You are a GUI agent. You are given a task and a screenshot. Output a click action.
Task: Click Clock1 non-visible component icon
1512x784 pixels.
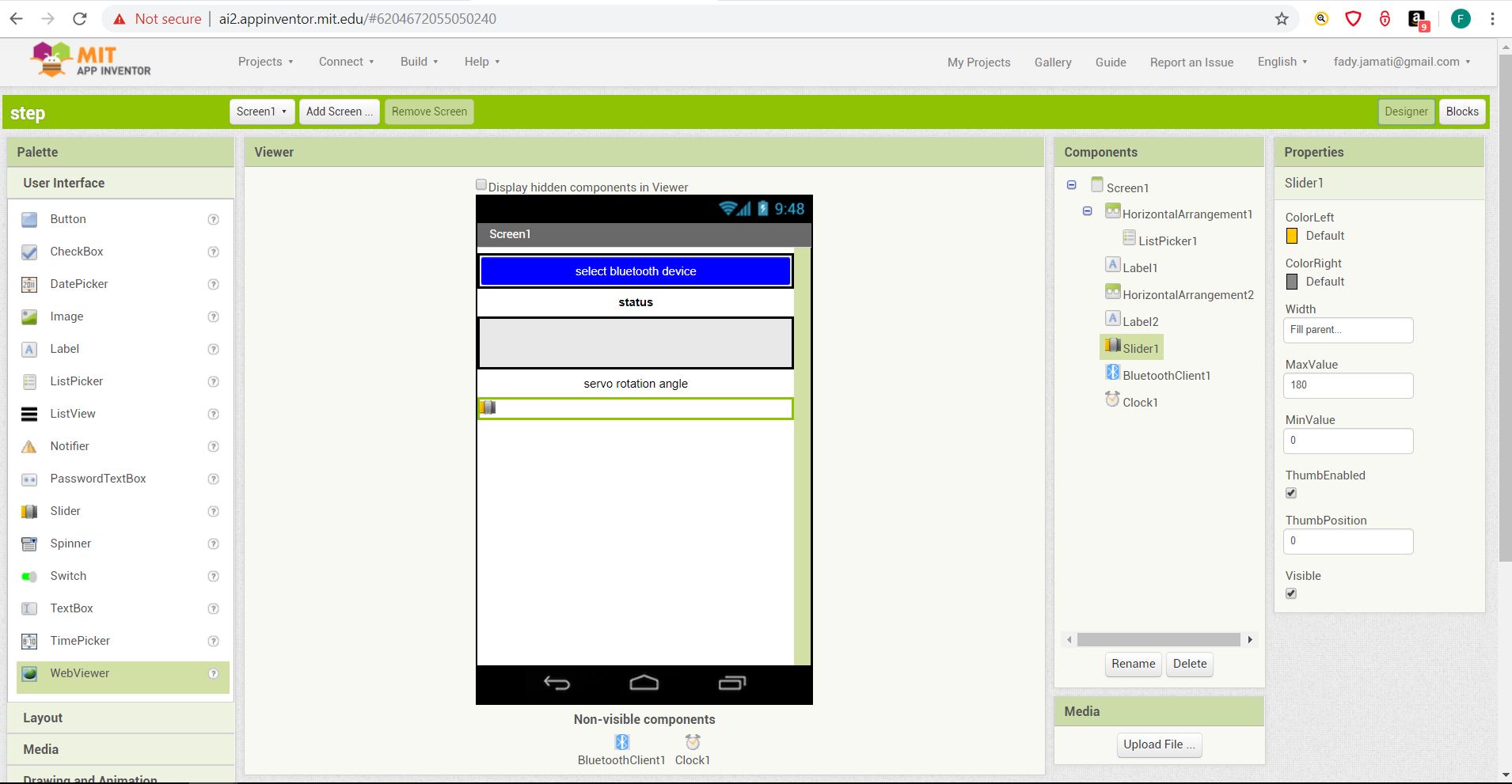pyautogui.click(x=693, y=742)
